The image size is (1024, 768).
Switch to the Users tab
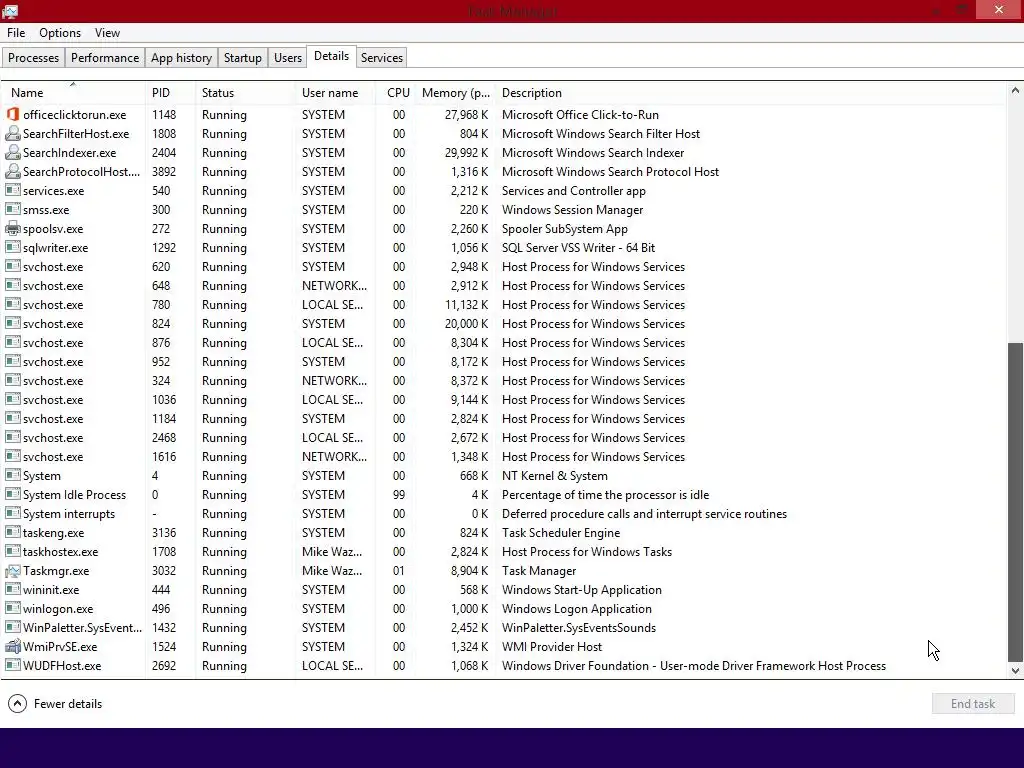pyautogui.click(x=287, y=57)
